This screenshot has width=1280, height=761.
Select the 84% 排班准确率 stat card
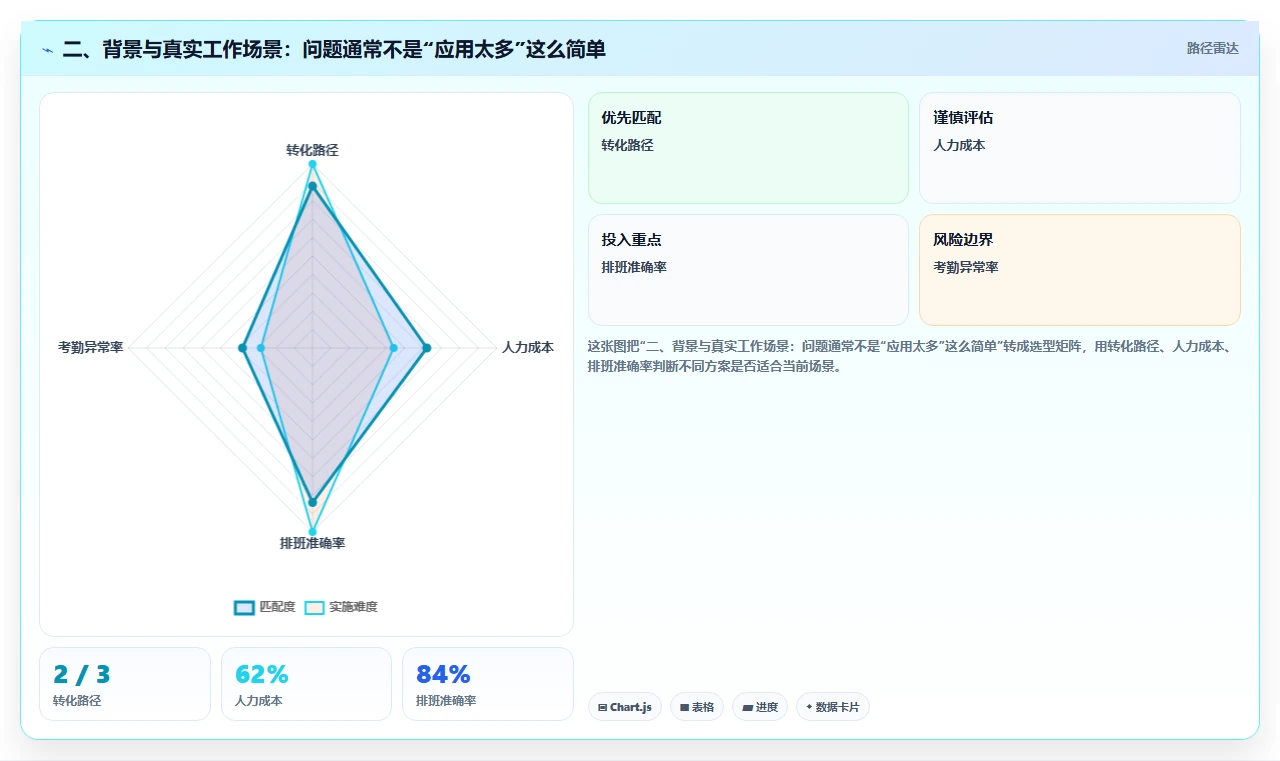[488, 684]
